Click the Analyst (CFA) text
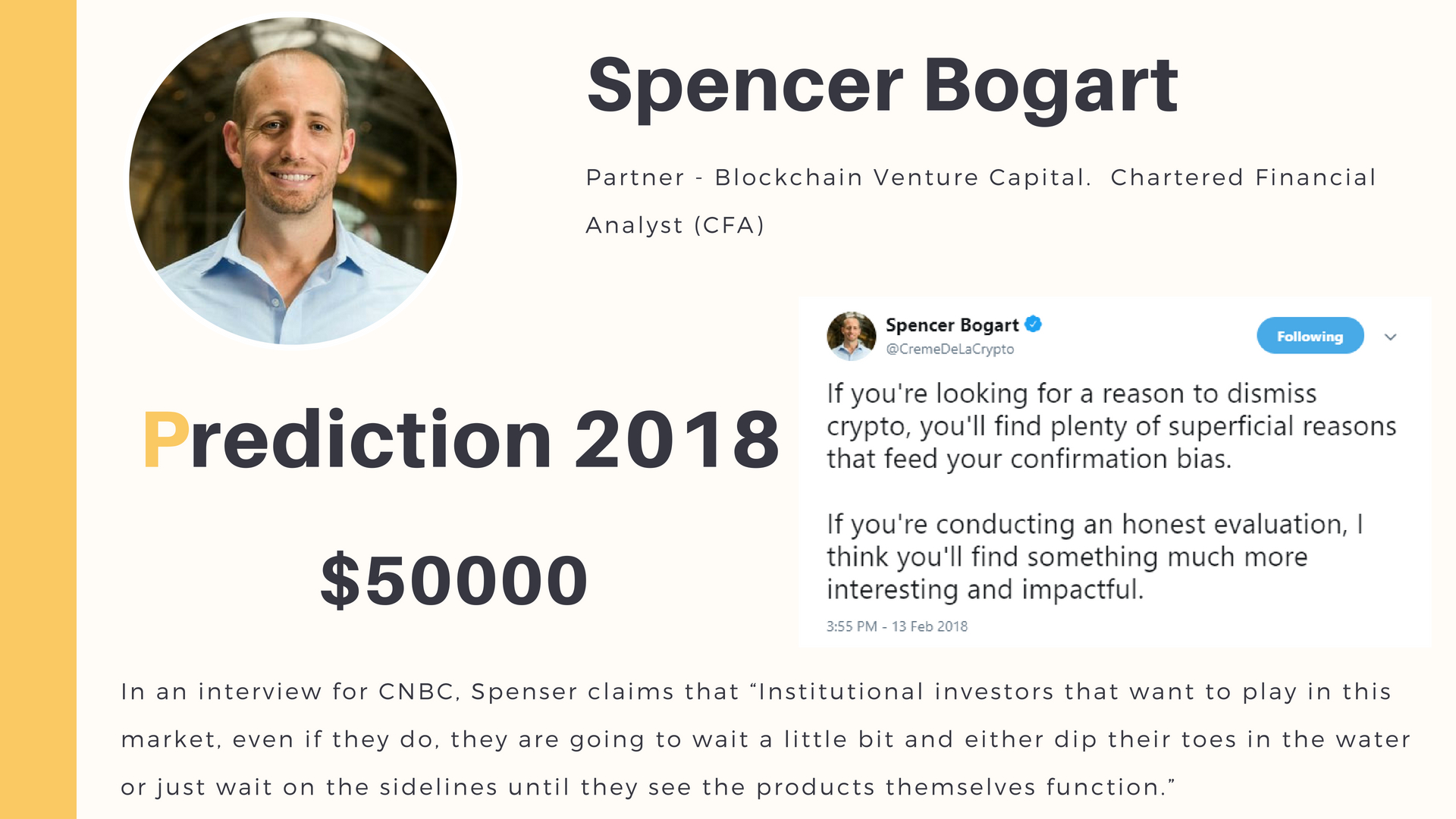 (x=675, y=225)
